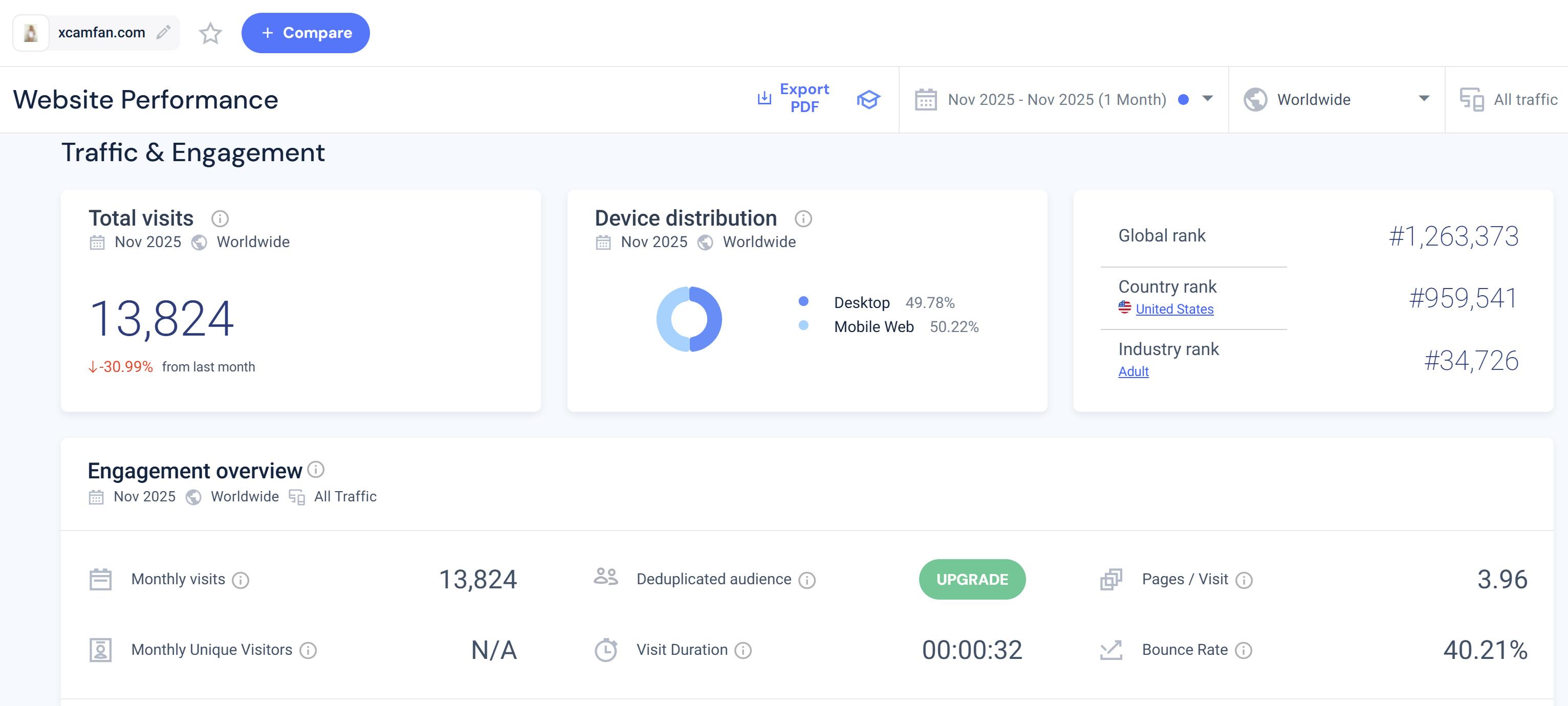Click info icon beside Monthly Unique Visitors

[x=308, y=650]
